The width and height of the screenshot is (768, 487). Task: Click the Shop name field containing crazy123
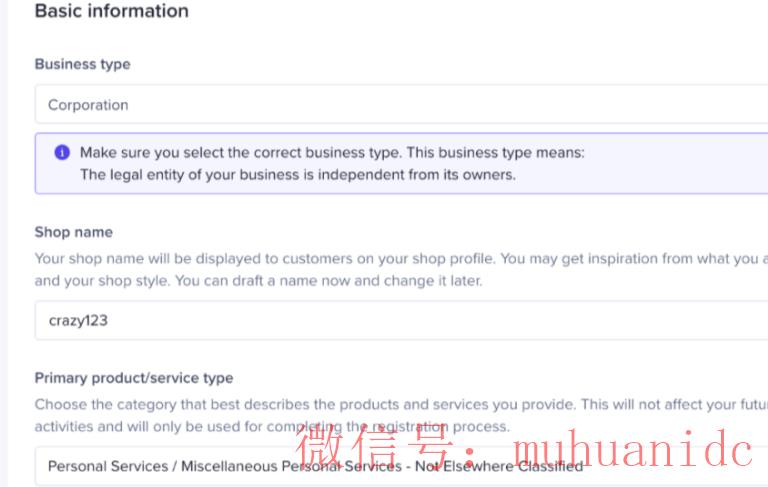400,321
